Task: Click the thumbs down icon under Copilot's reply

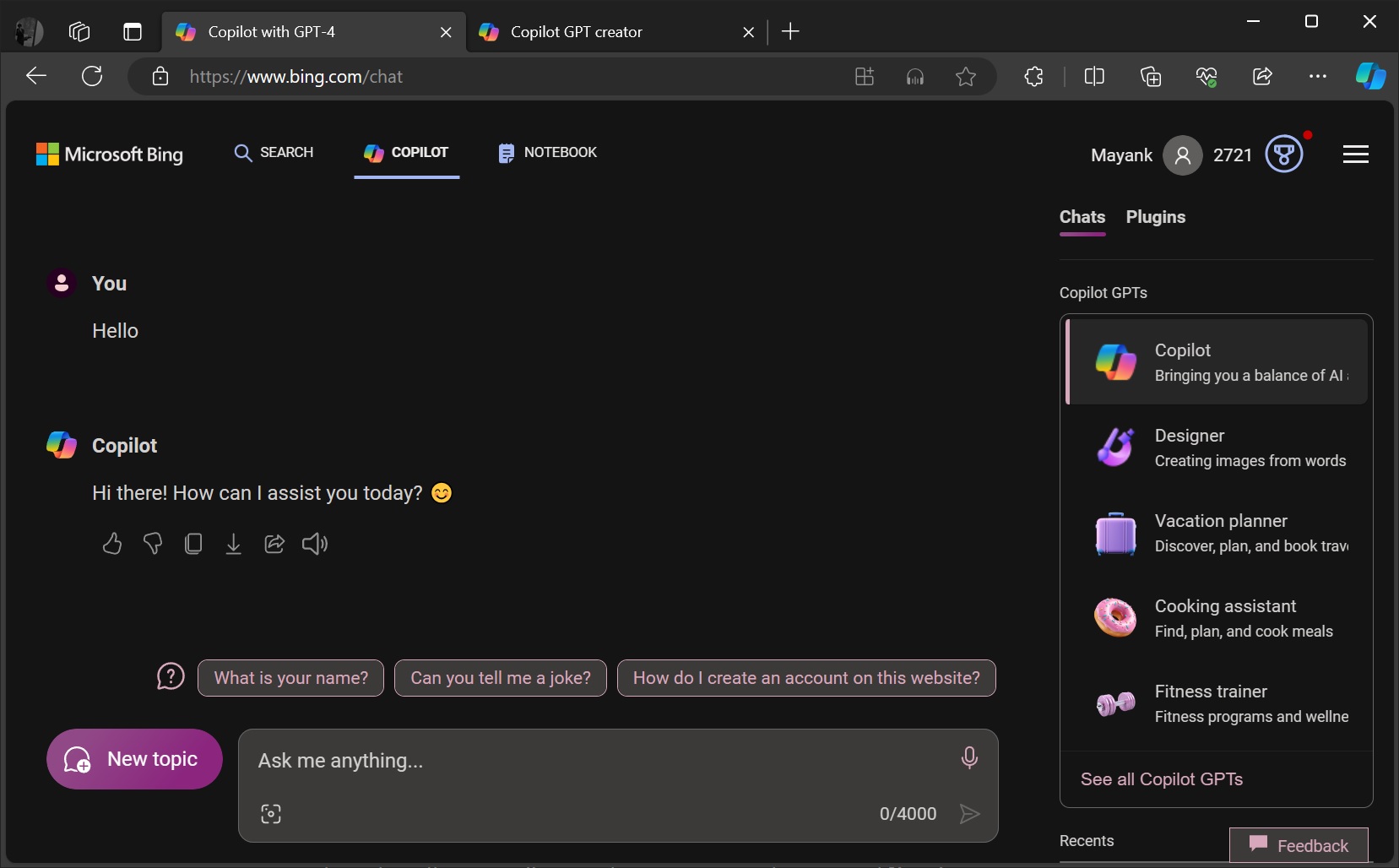Action: (x=153, y=544)
